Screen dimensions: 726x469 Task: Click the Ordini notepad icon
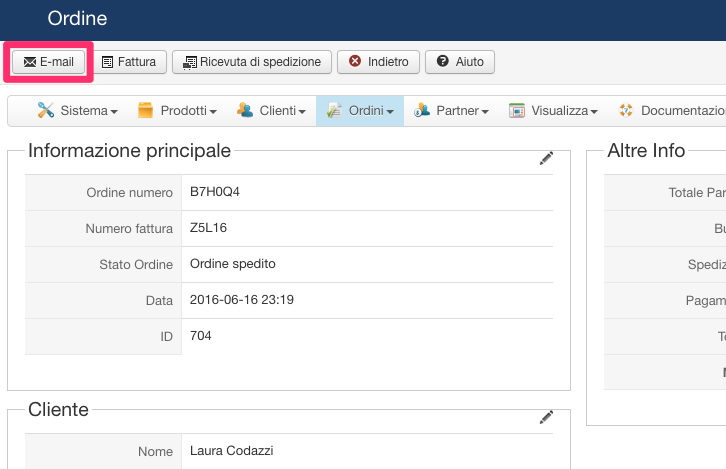click(334, 111)
